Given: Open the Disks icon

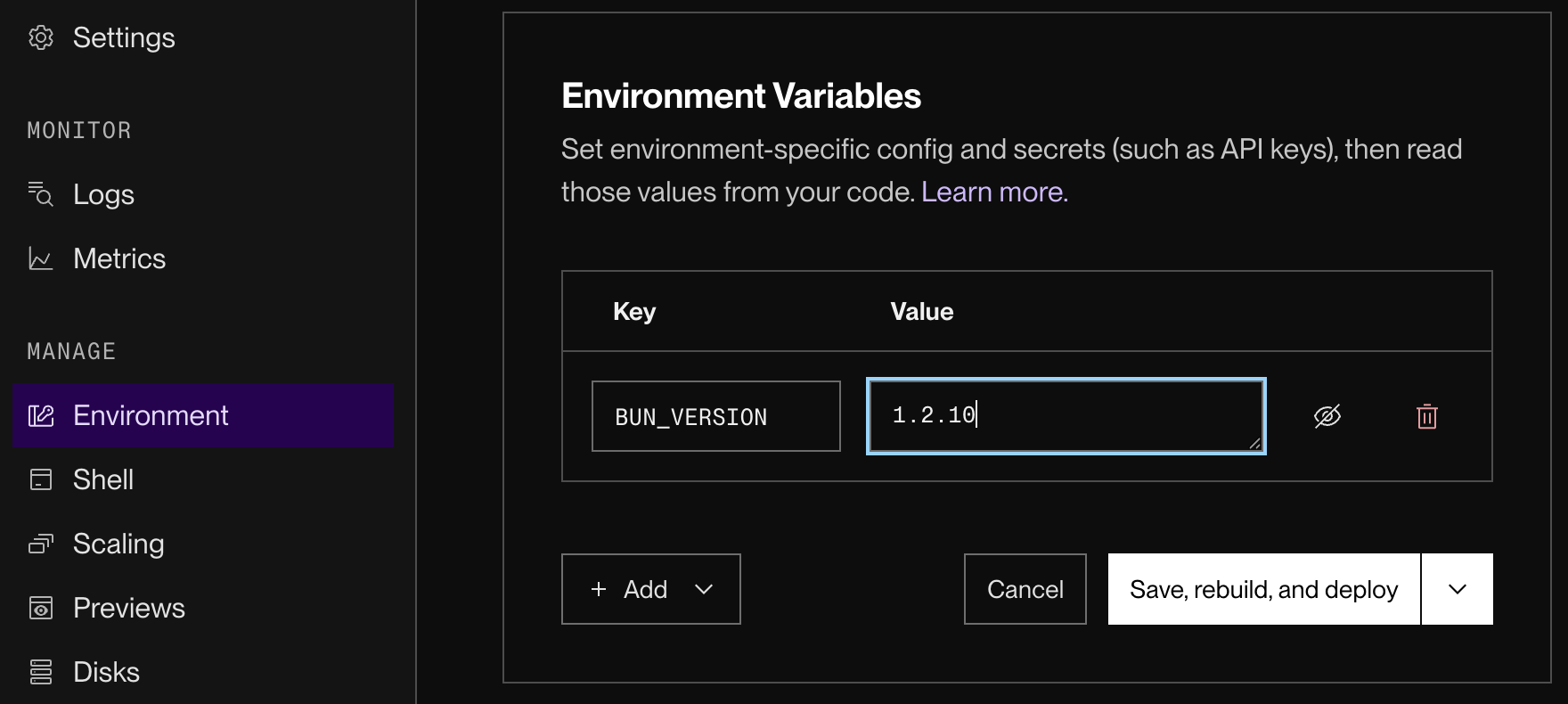Looking at the screenshot, I should pos(39,671).
